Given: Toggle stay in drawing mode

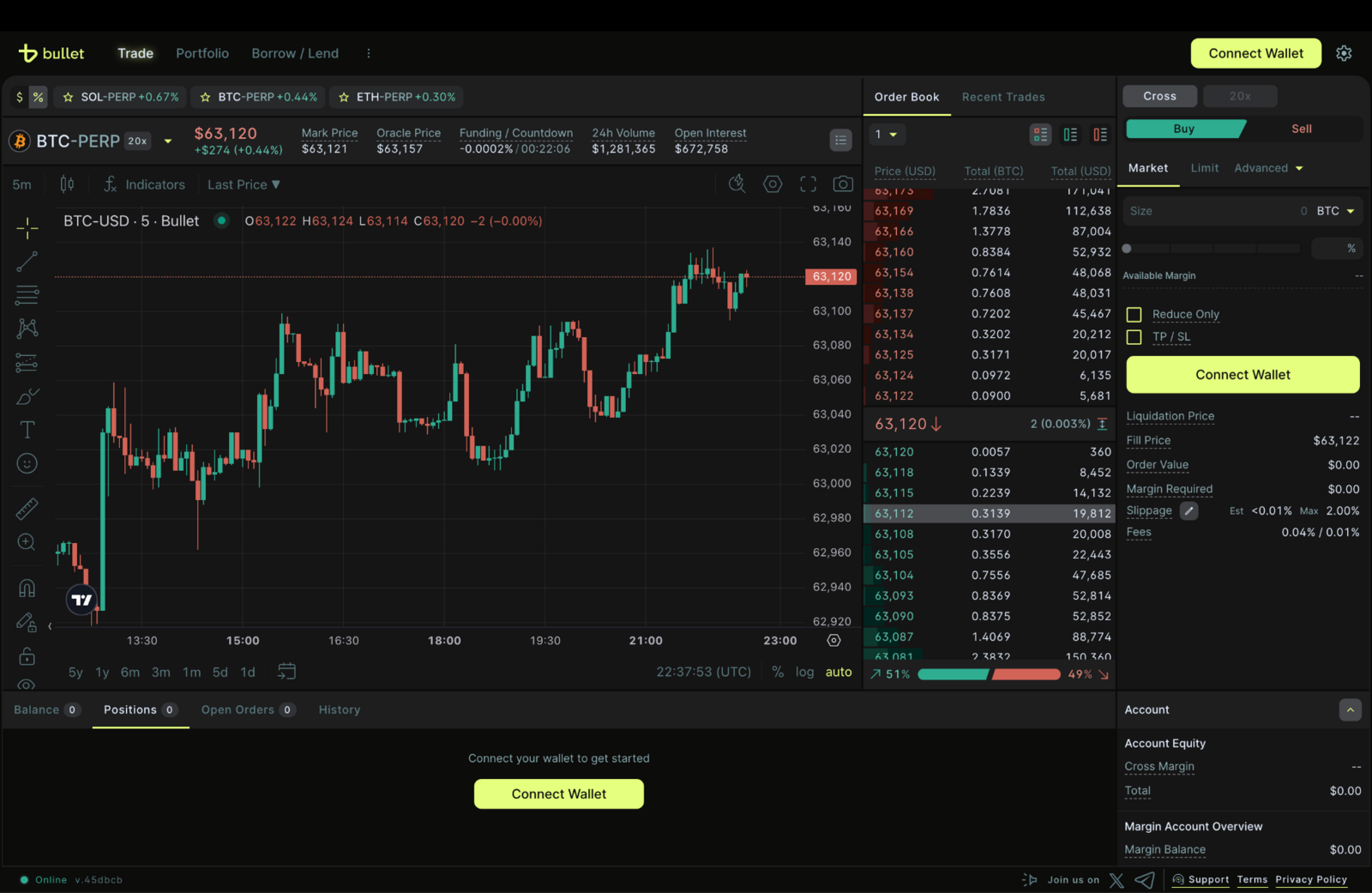Looking at the screenshot, I should [x=27, y=622].
